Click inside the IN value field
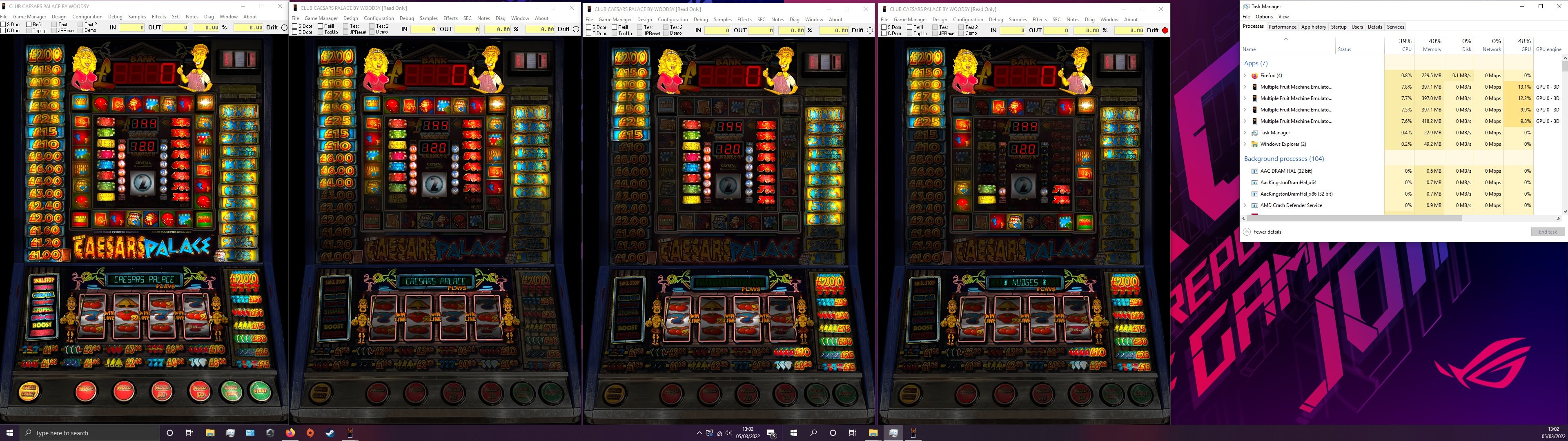 (133, 27)
